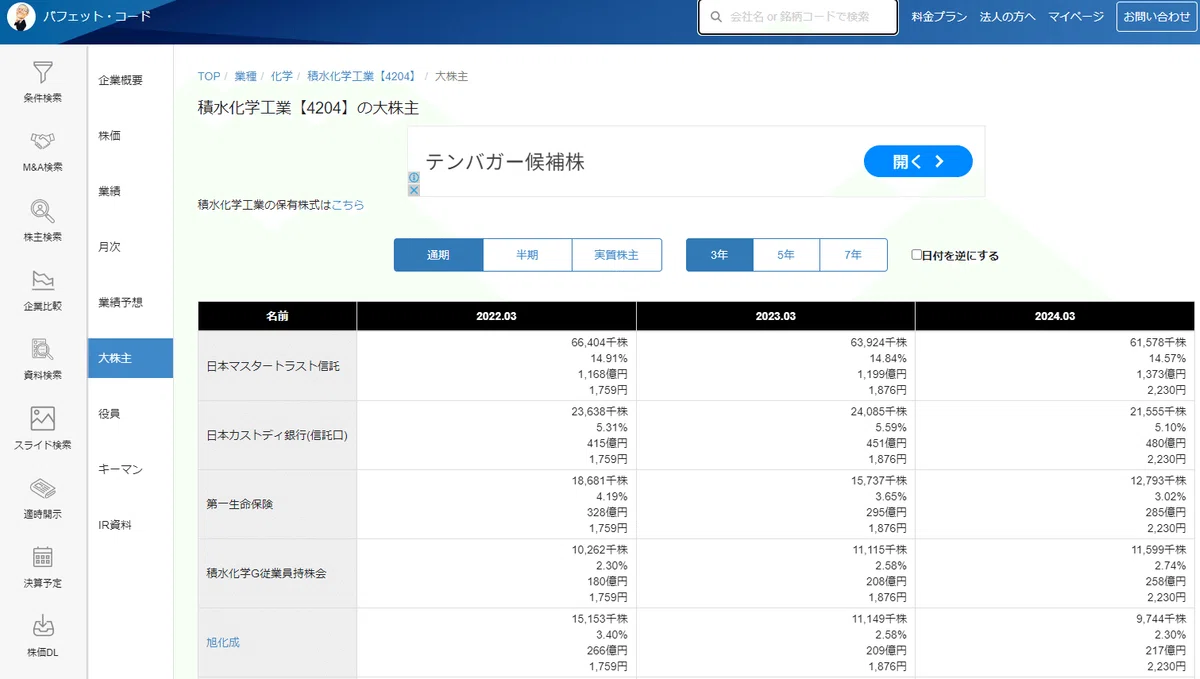
Task: Open the 資料検索 document search icon
Action: pos(43,349)
